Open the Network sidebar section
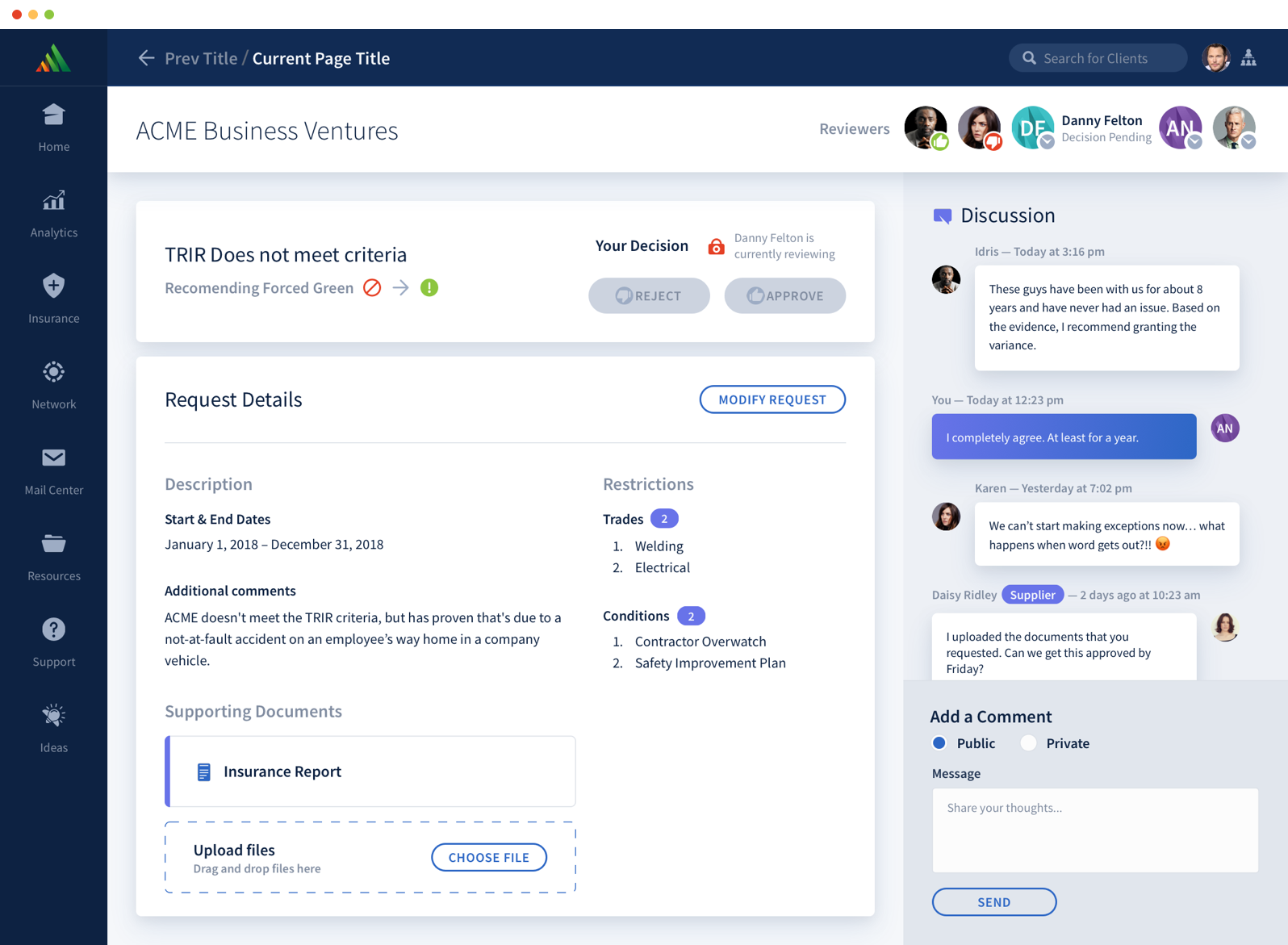The width and height of the screenshot is (1288, 945). (53, 386)
